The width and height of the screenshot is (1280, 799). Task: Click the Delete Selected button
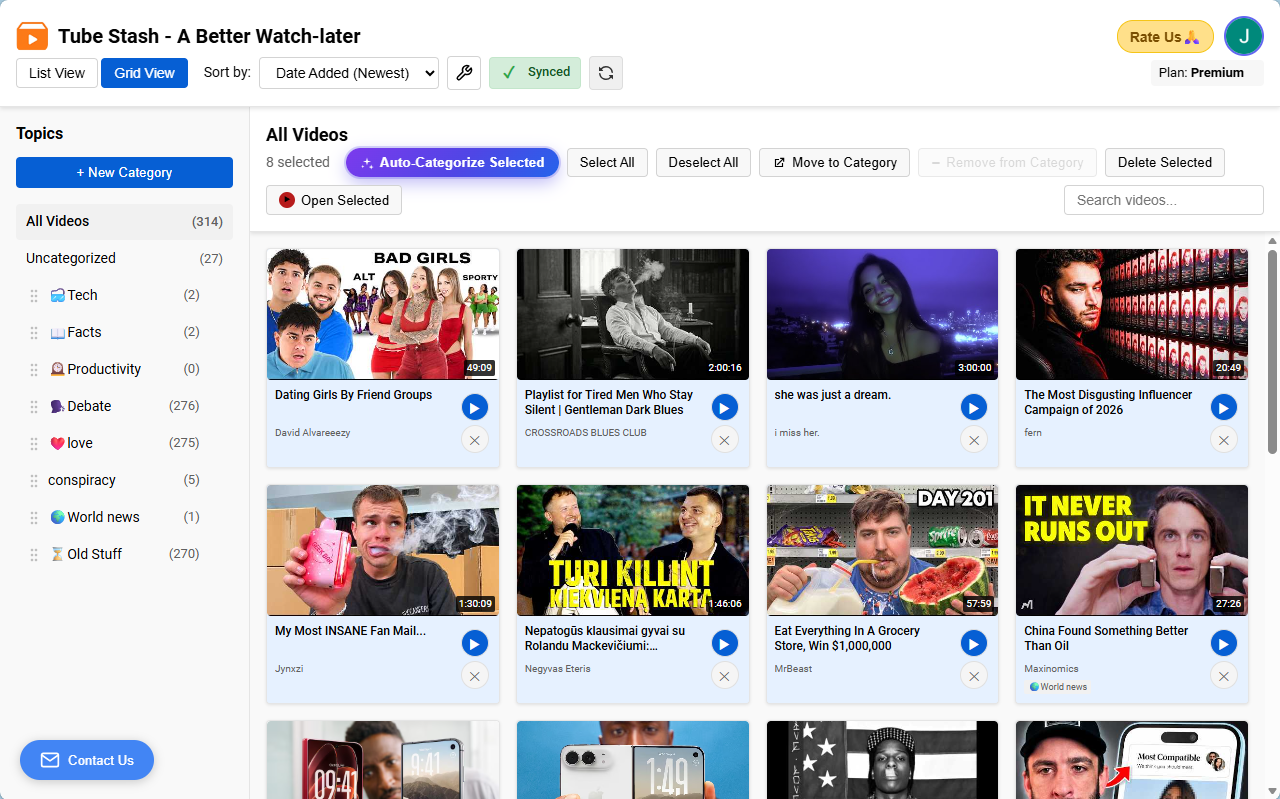click(1164, 162)
